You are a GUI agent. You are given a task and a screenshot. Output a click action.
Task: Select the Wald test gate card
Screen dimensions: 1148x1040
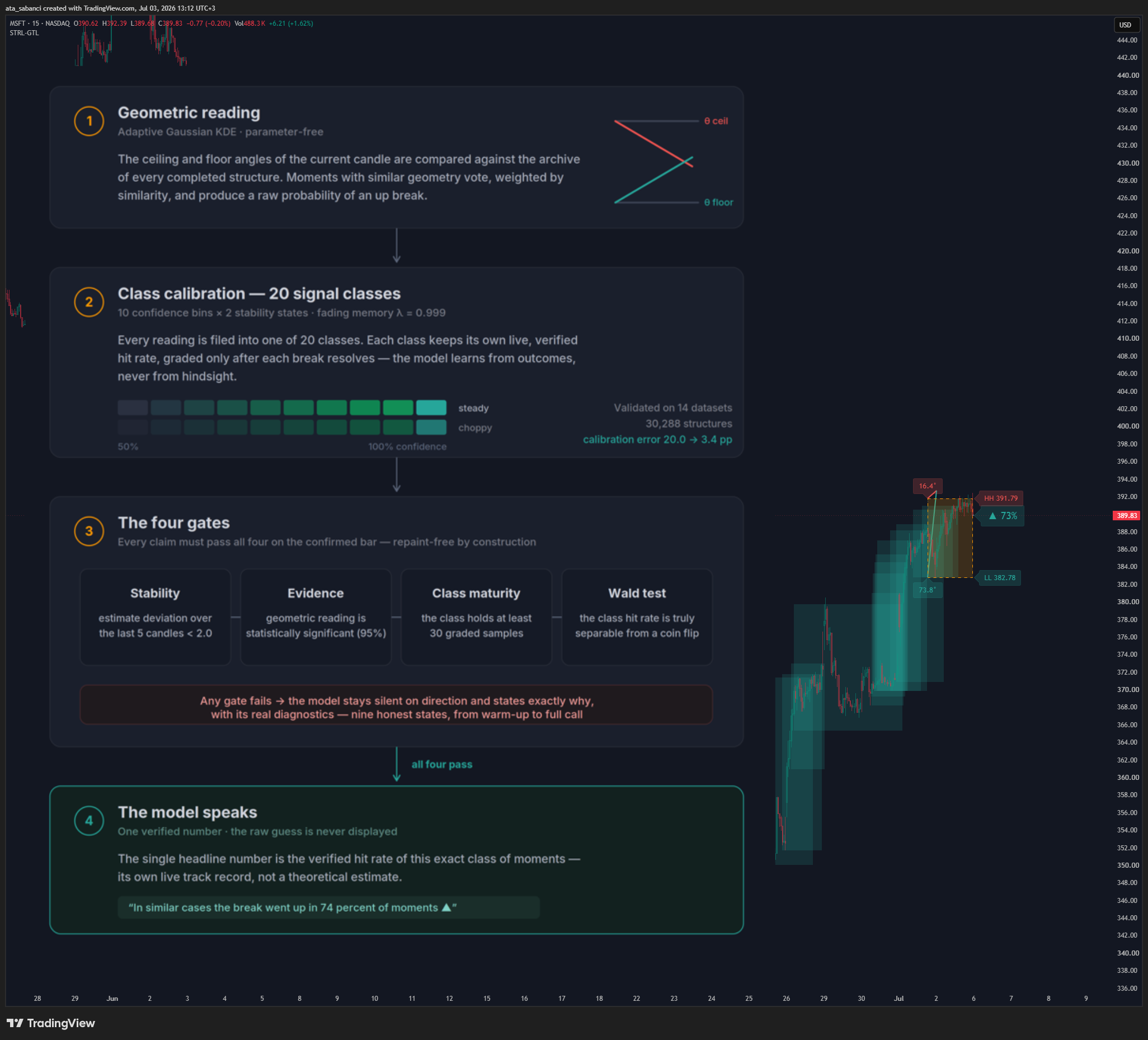click(637, 617)
